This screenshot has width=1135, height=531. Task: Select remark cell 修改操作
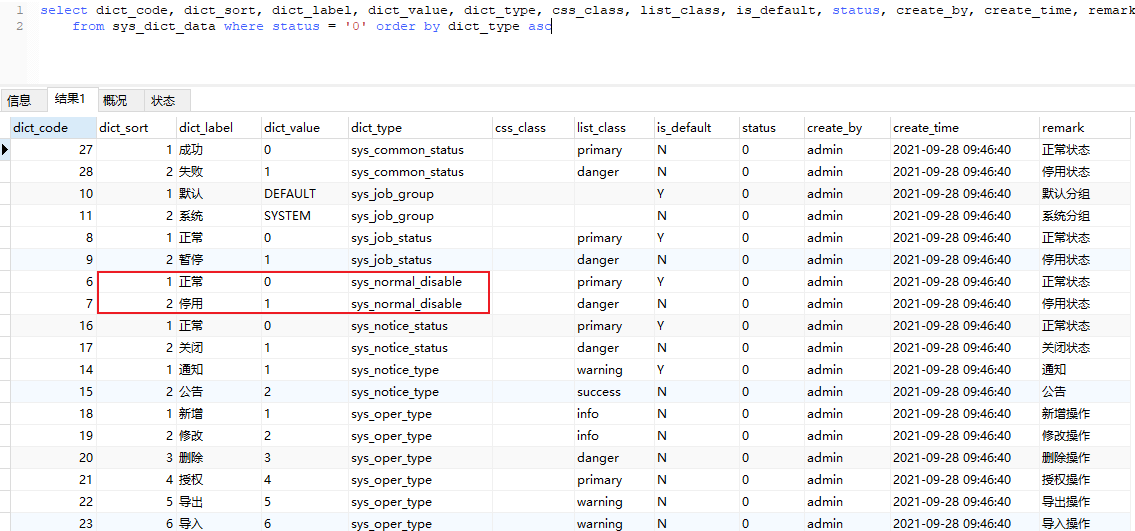pos(1087,436)
